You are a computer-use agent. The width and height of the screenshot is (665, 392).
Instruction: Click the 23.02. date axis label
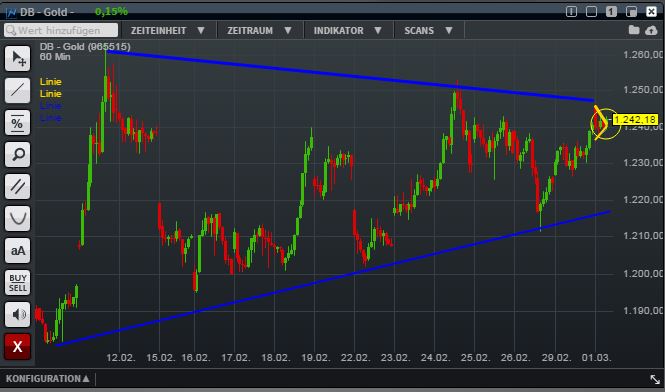395,358
